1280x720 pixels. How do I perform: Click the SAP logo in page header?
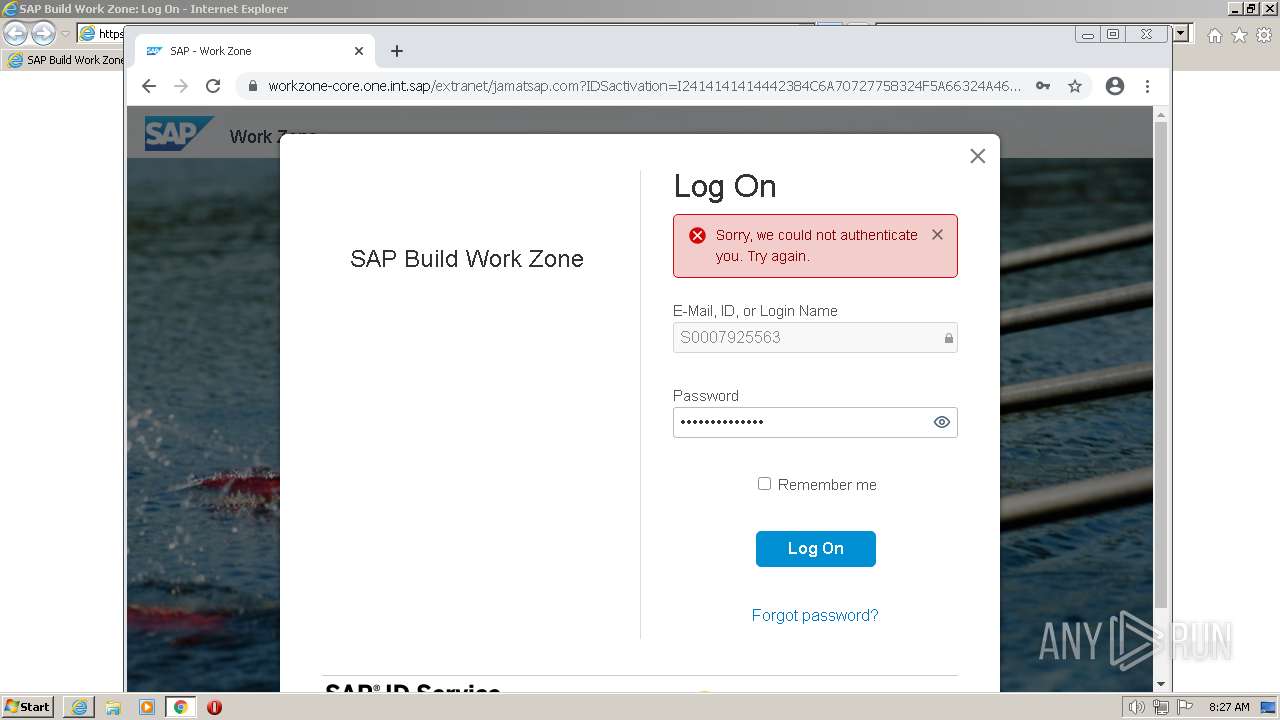point(178,134)
